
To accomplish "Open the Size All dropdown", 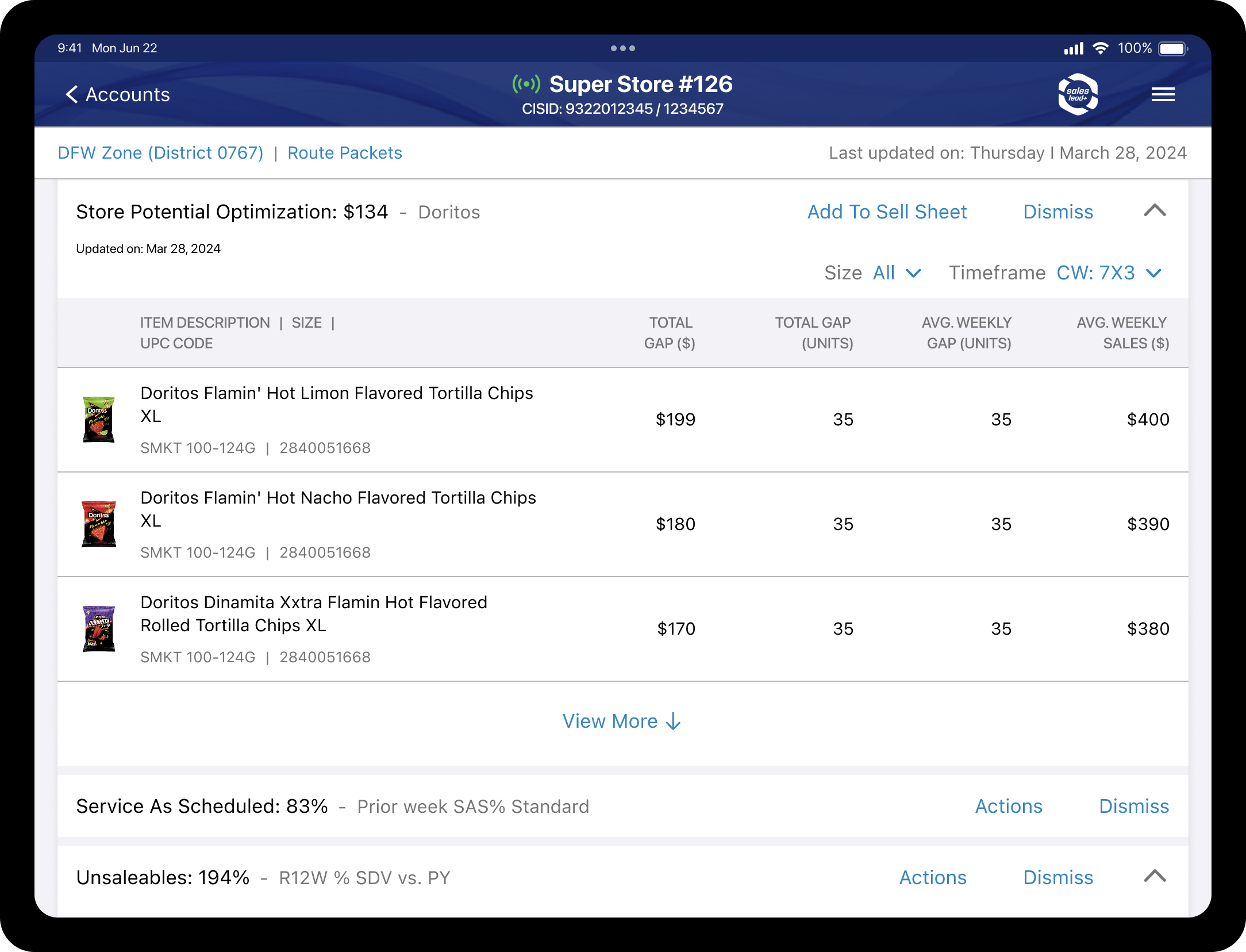I will pos(897,272).
